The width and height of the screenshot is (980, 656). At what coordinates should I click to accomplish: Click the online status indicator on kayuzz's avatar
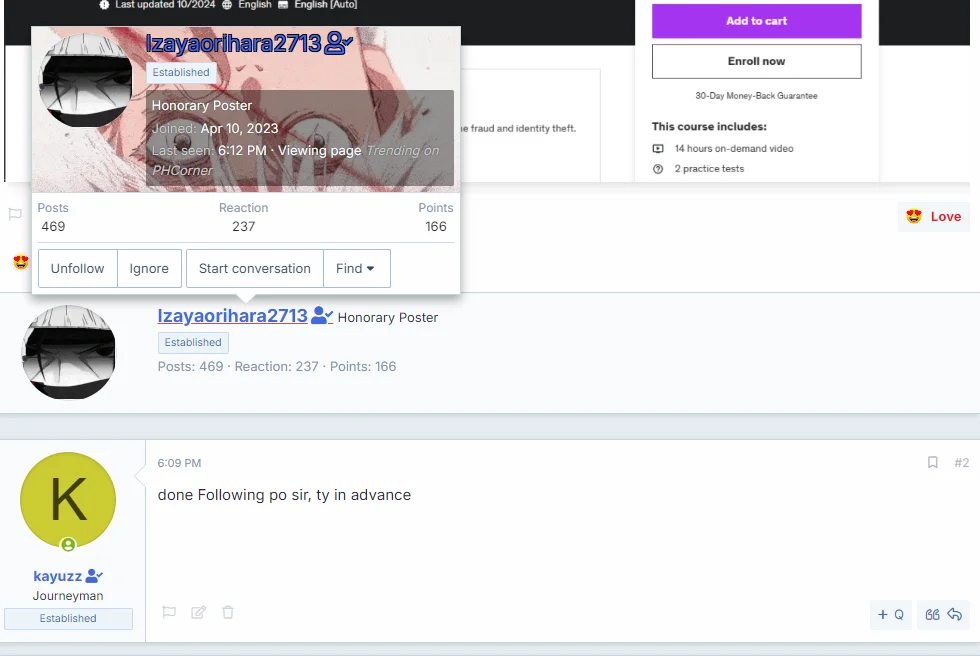[68, 545]
